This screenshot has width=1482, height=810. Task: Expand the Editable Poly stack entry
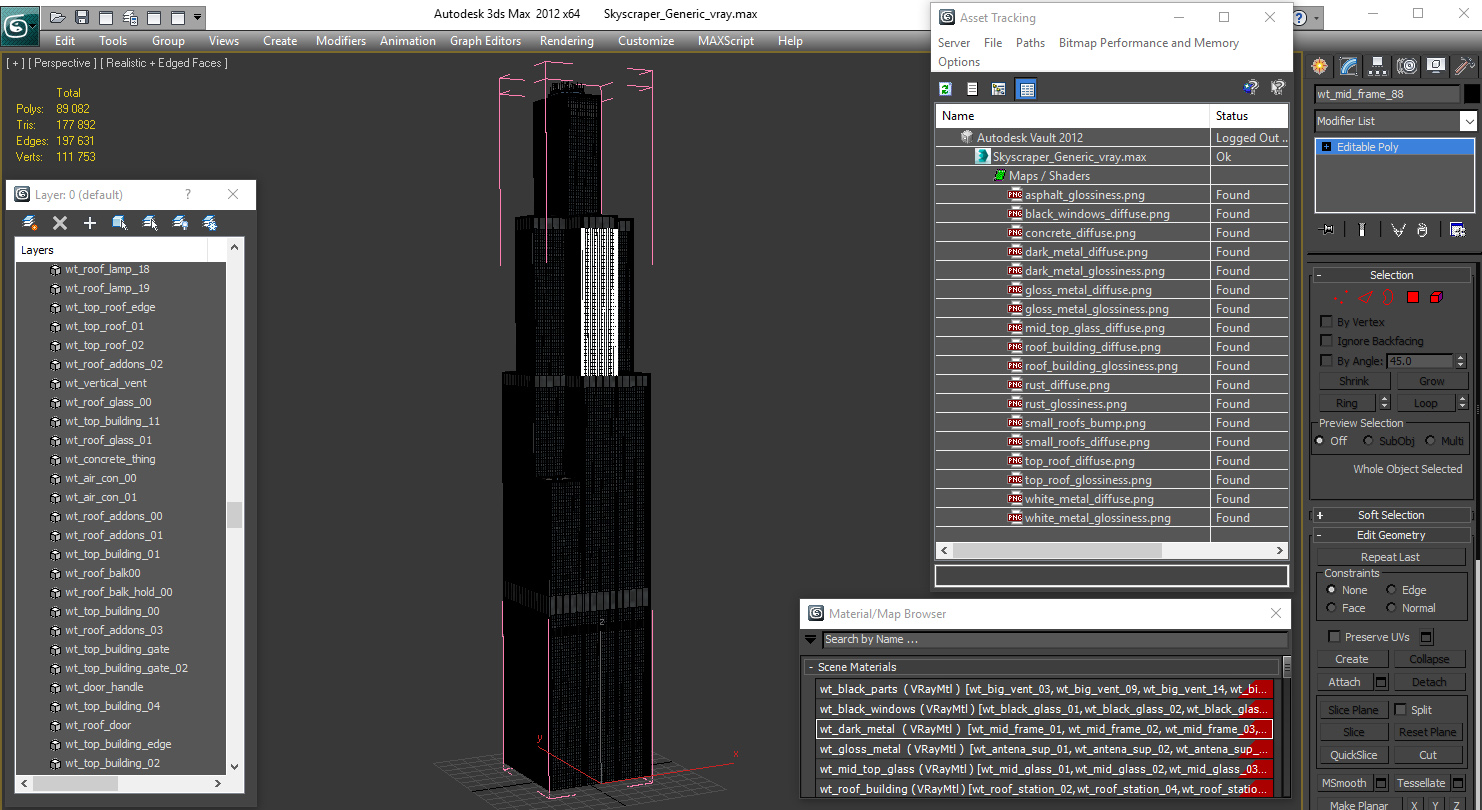pyautogui.click(x=1326, y=147)
